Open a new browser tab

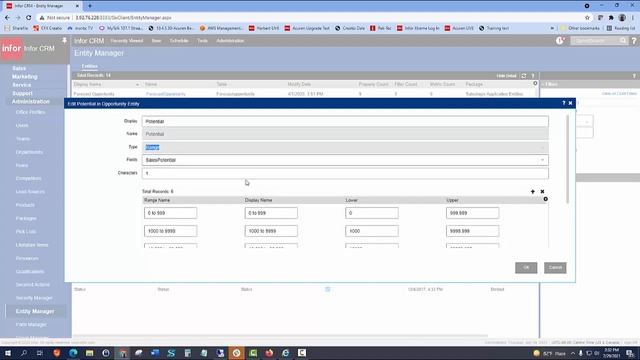(x=90, y=6)
